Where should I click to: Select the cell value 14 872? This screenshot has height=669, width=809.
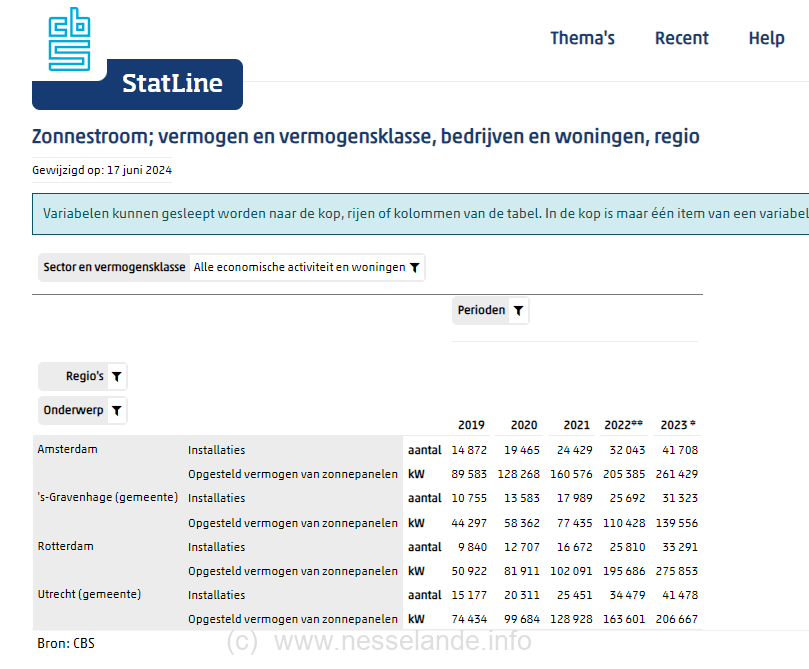point(469,450)
